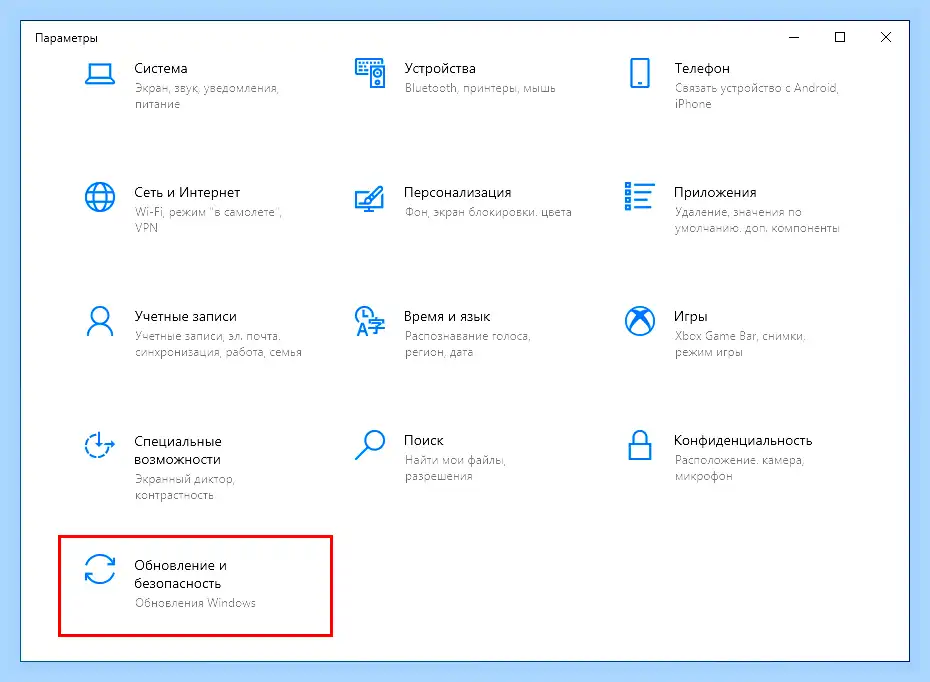Click description 'синхронизация, работа, семья'

coord(218,352)
